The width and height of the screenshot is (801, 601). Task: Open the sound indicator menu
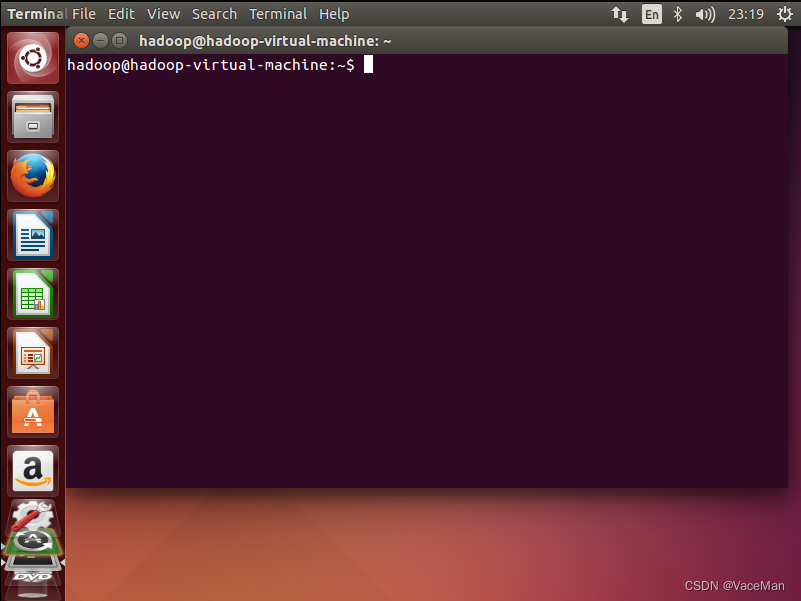pyautogui.click(x=704, y=14)
